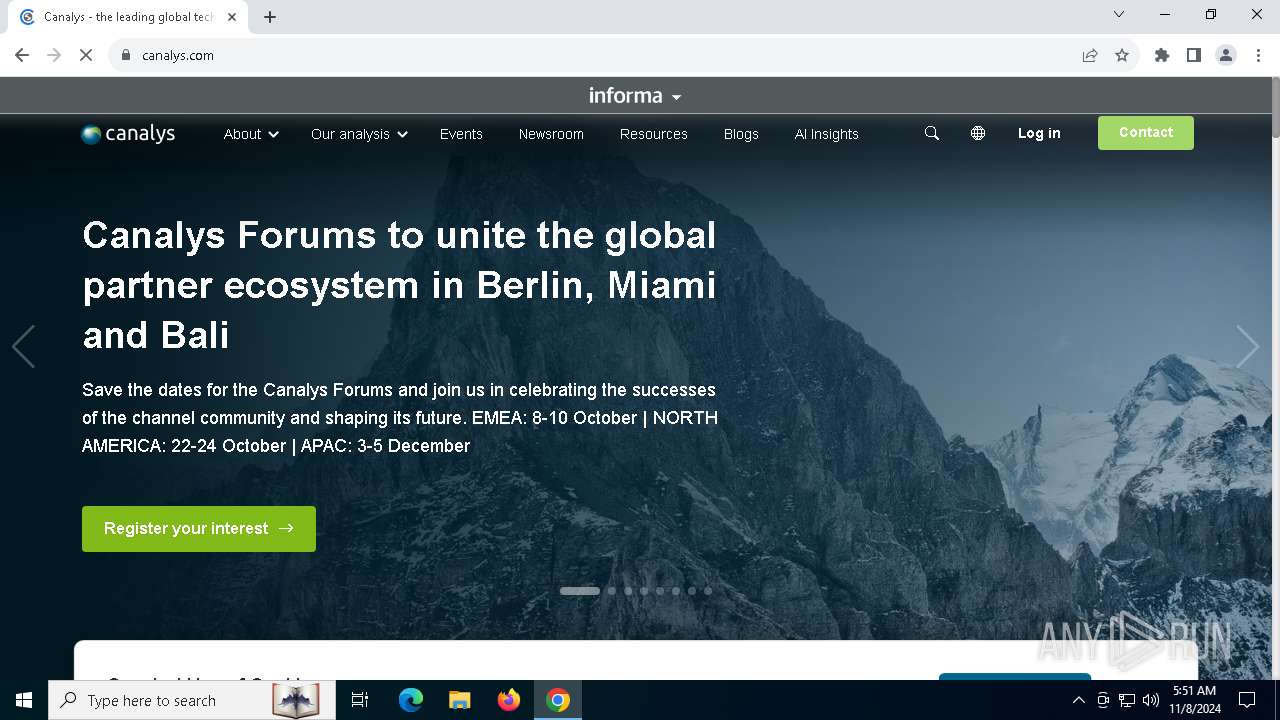Show hidden system tray icons chevron
Screen dimensions: 1280x720
[x=1078, y=700]
